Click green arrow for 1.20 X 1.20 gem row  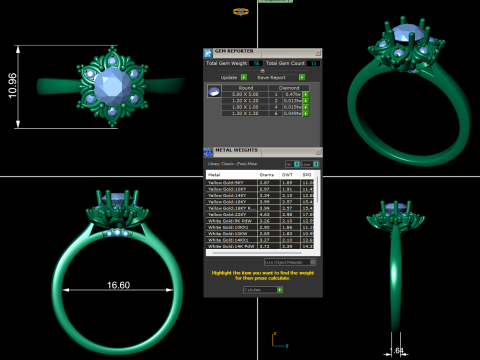pos(305,101)
